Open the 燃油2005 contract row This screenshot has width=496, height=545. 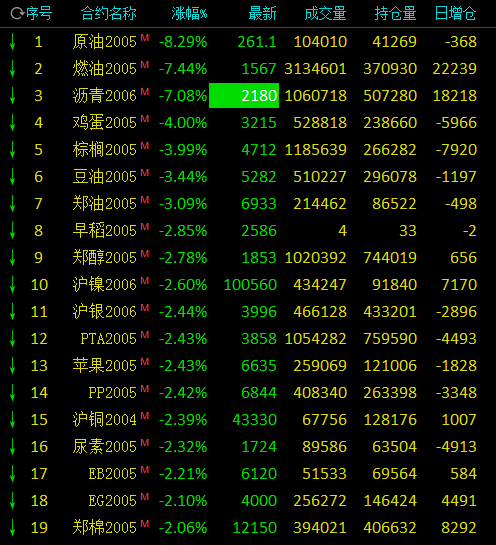(x=243, y=68)
